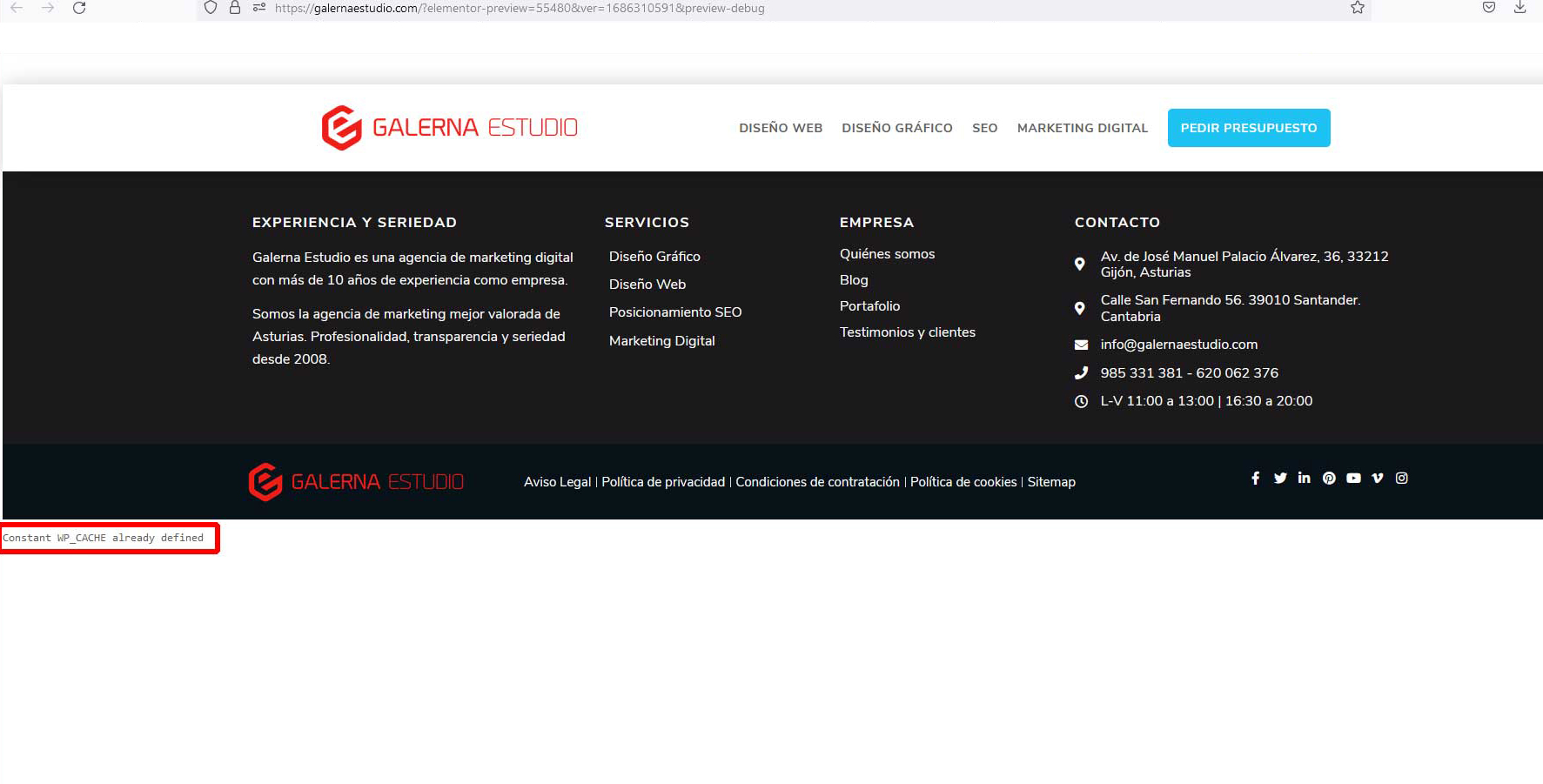
Task: Reload the page with refresh icon
Action: (x=79, y=8)
